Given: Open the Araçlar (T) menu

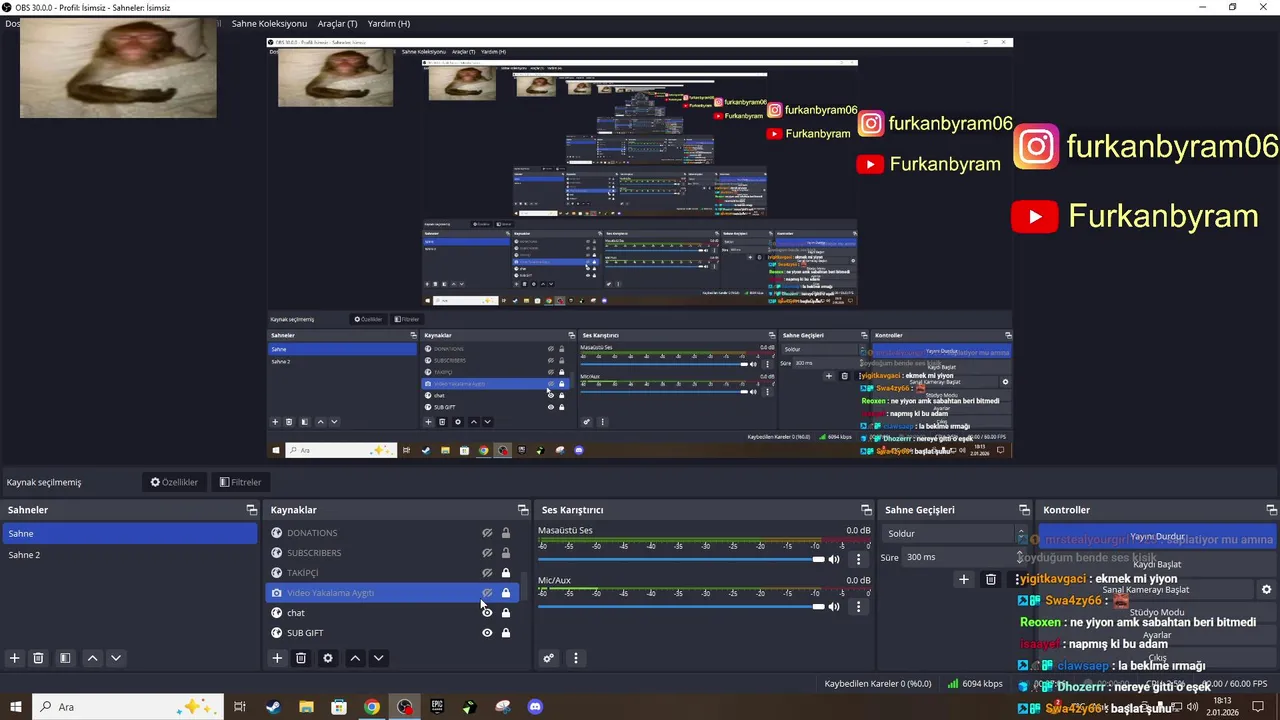Looking at the screenshot, I should point(337,23).
